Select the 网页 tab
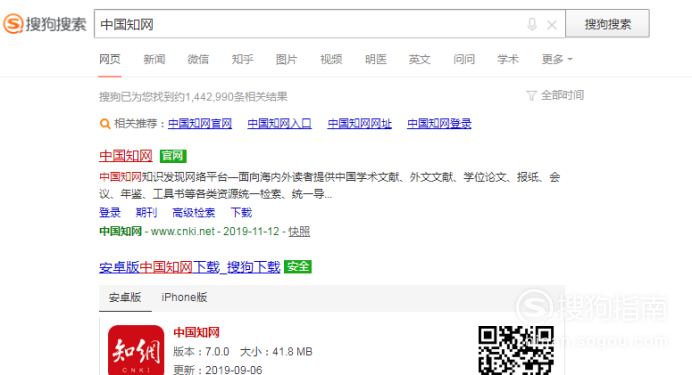 [109, 60]
